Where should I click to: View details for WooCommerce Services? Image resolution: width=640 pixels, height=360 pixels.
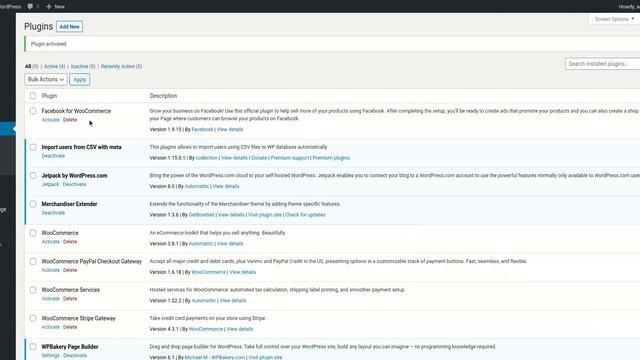tap(233, 301)
